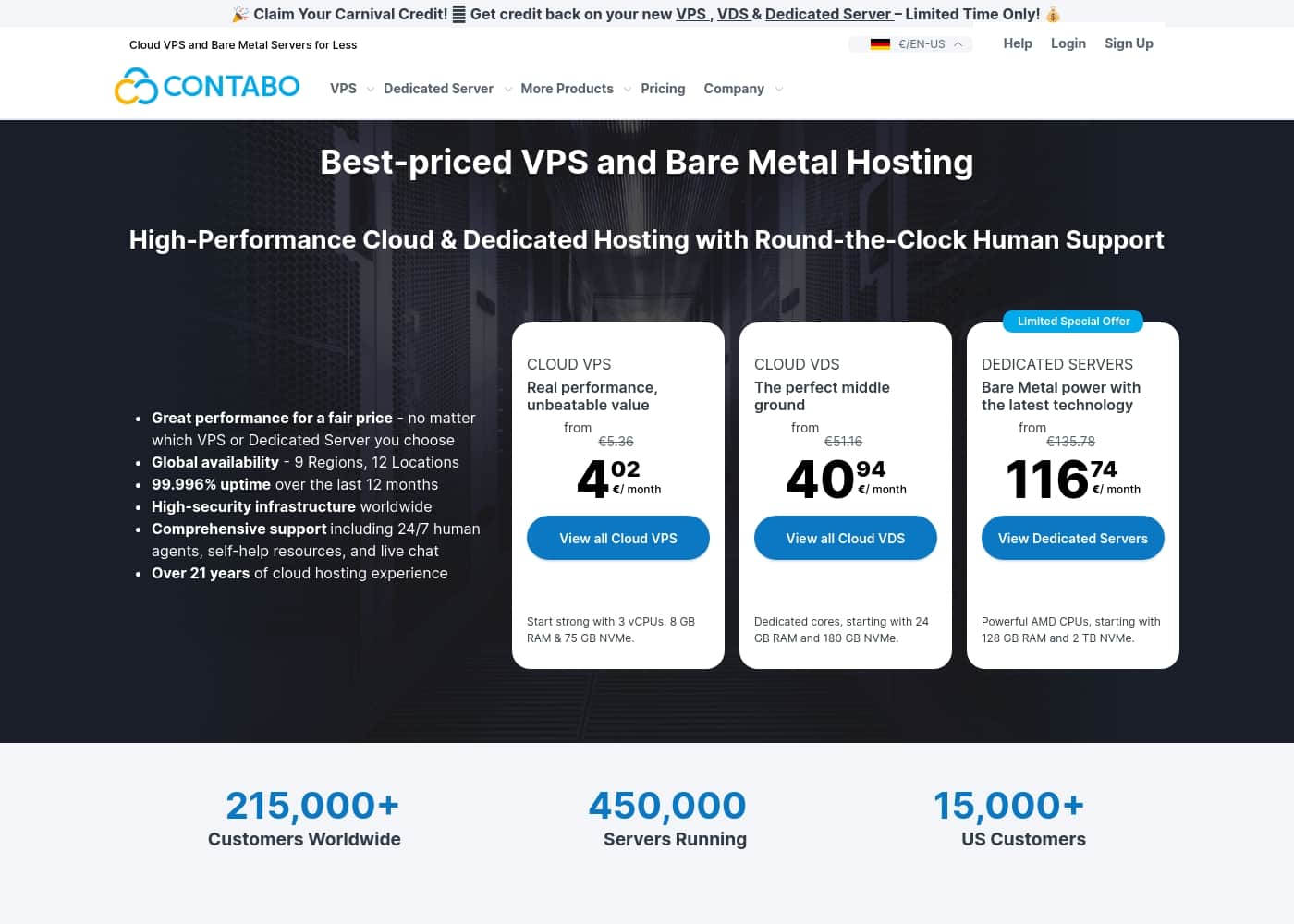Click the crossed-out €135.78 price
The image size is (1294, 924).
[x=1070, y=442]
